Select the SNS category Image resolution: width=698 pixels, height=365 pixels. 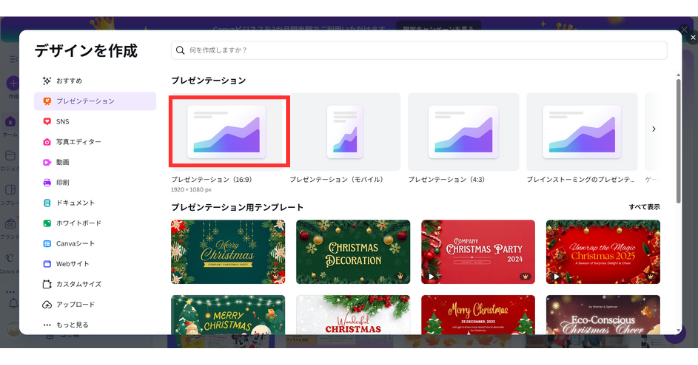pyautogui.click(x=95, y=122)
